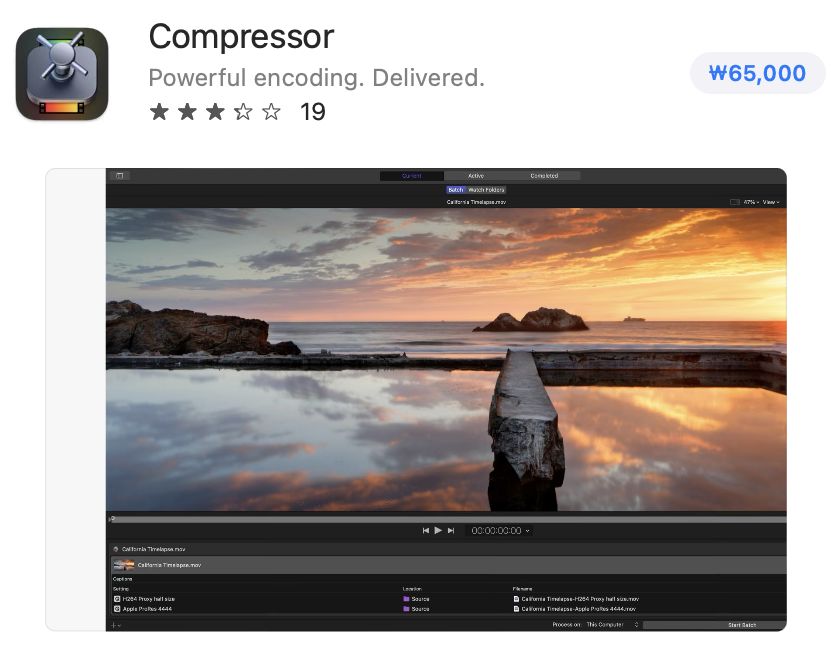Open the Compressor app icon
Image resolution: width=840 pixels, height=654 pixels.
click(x=62, y=74)
